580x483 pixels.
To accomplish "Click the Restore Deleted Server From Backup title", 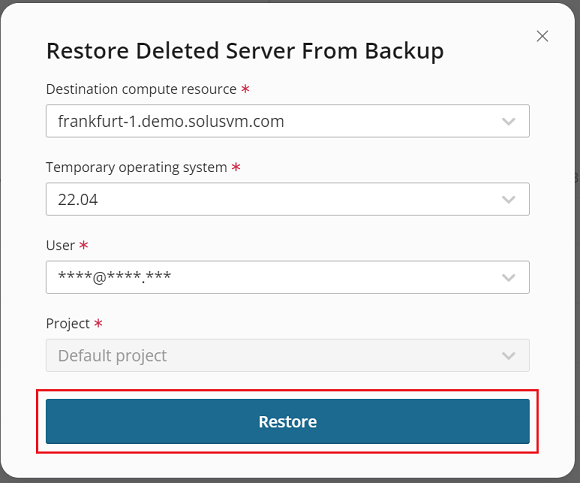I will click(245, 51).
